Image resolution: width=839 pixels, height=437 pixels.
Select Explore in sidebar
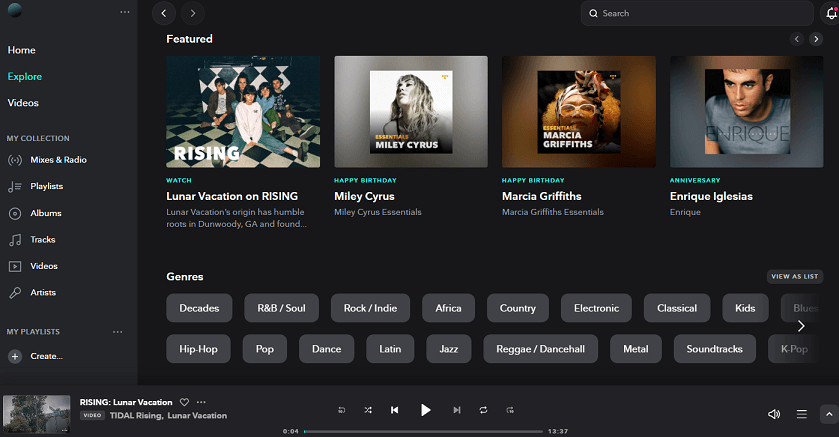[x=25, y=76]
